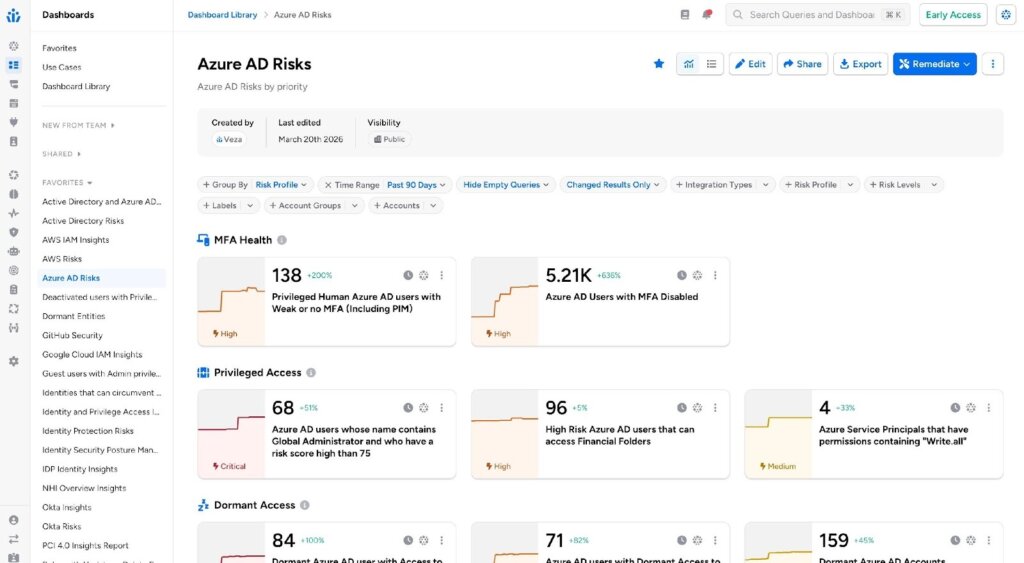Viewport: 1024px width, 563px height.
Task: Open the settings gear in left rail
Action: pos(13,361)
